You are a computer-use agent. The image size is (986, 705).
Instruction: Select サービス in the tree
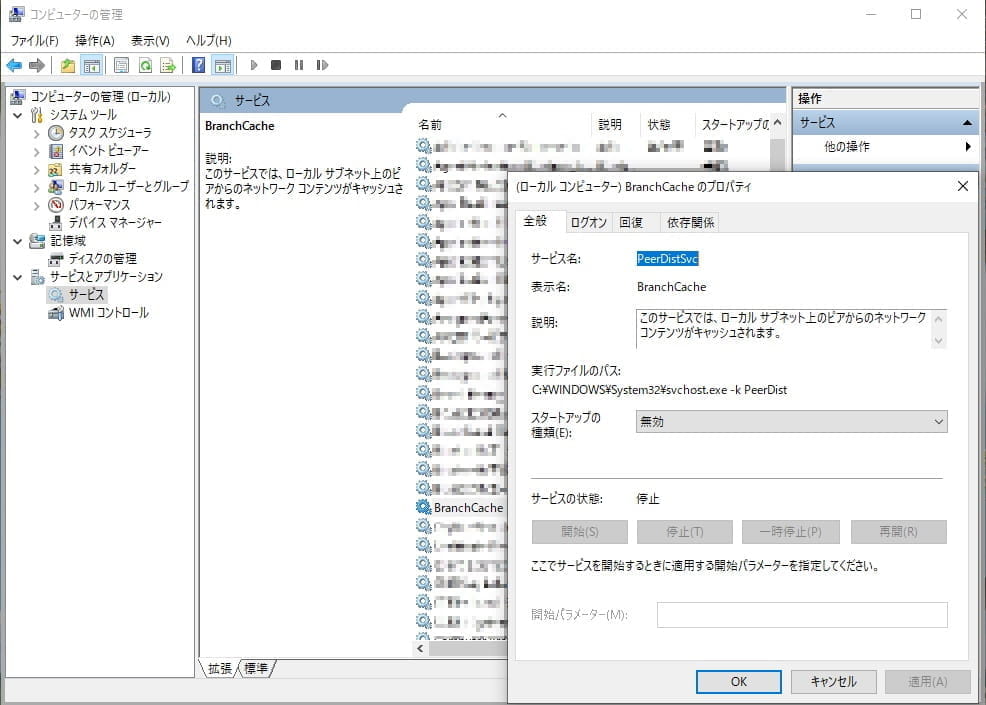(86, 295)
